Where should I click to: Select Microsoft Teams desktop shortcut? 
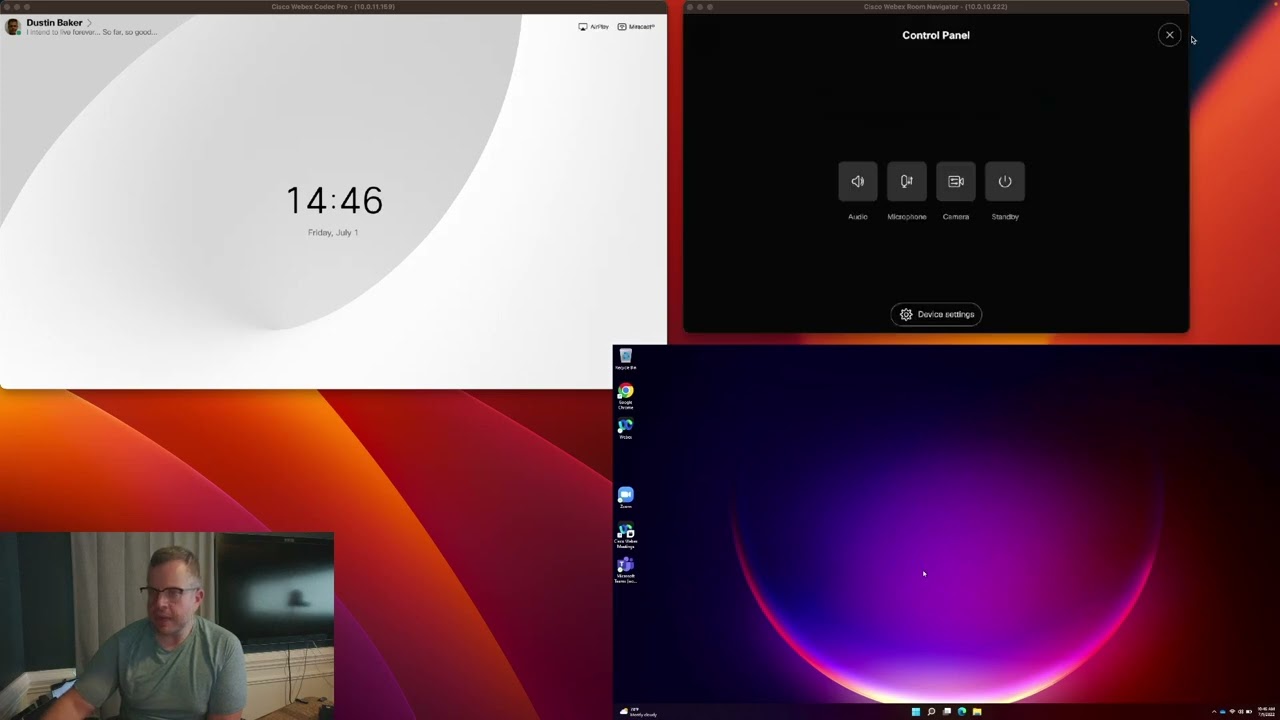point(625,570)
